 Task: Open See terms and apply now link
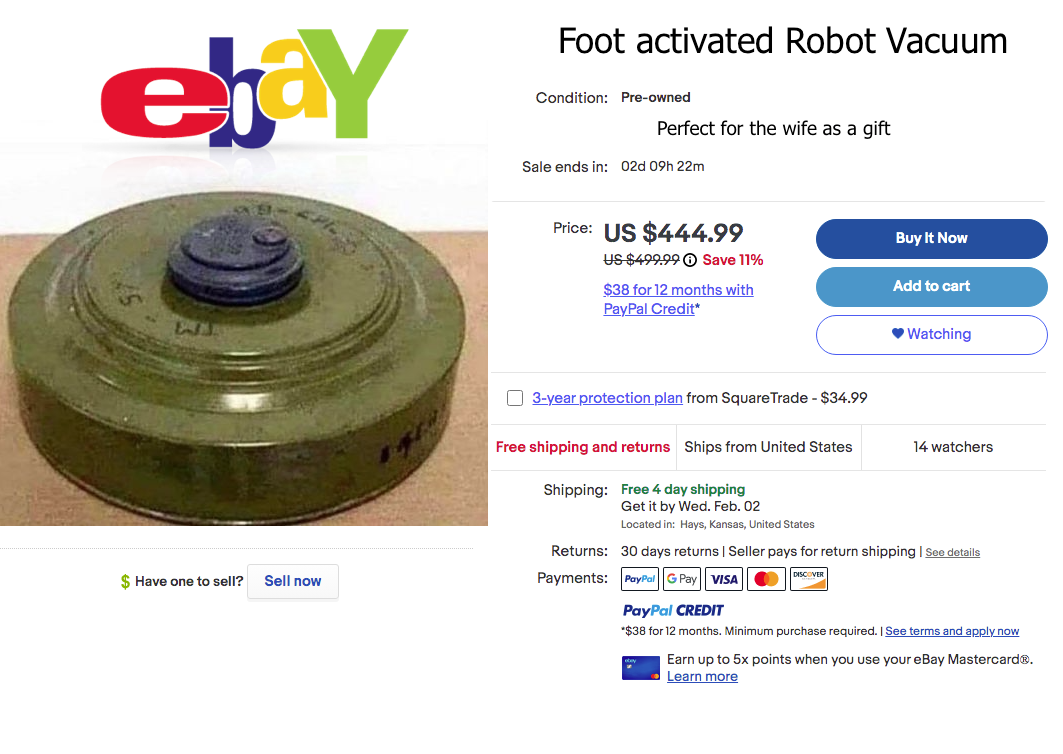point(952,631)
